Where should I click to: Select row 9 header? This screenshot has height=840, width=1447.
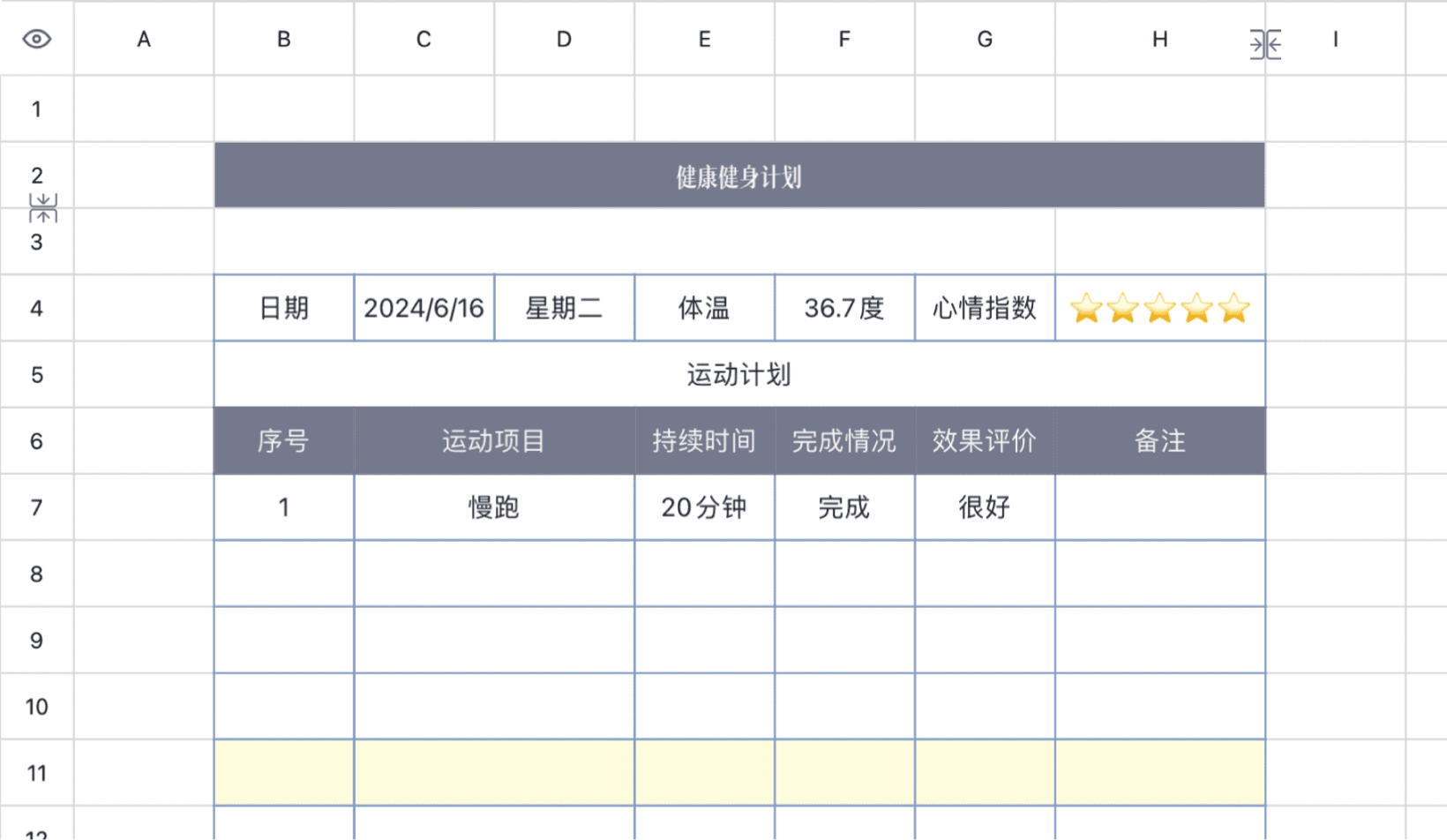pos(36,640)
